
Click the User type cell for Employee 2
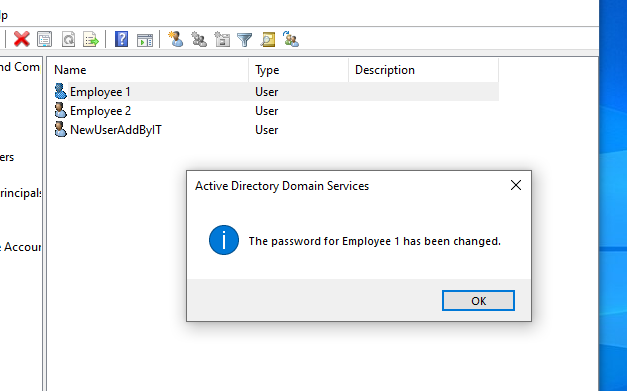coord(267,111)
